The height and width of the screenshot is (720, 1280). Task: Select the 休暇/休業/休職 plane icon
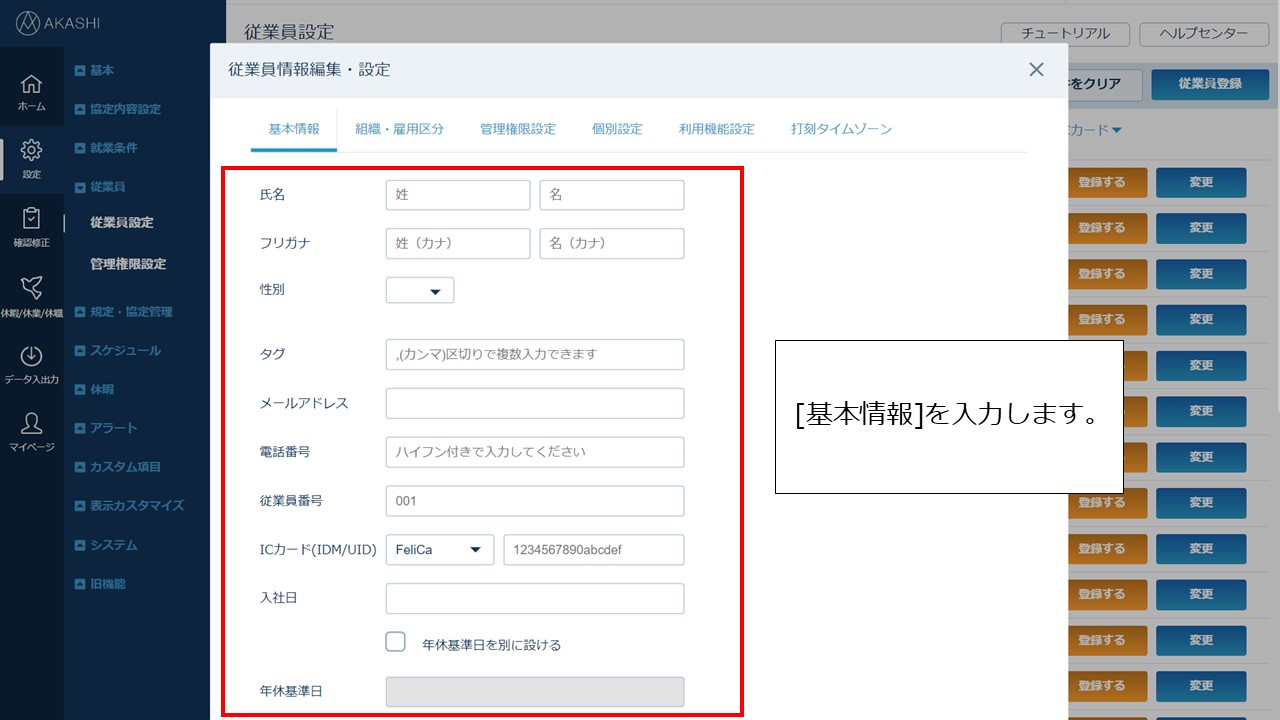point(31,295)
